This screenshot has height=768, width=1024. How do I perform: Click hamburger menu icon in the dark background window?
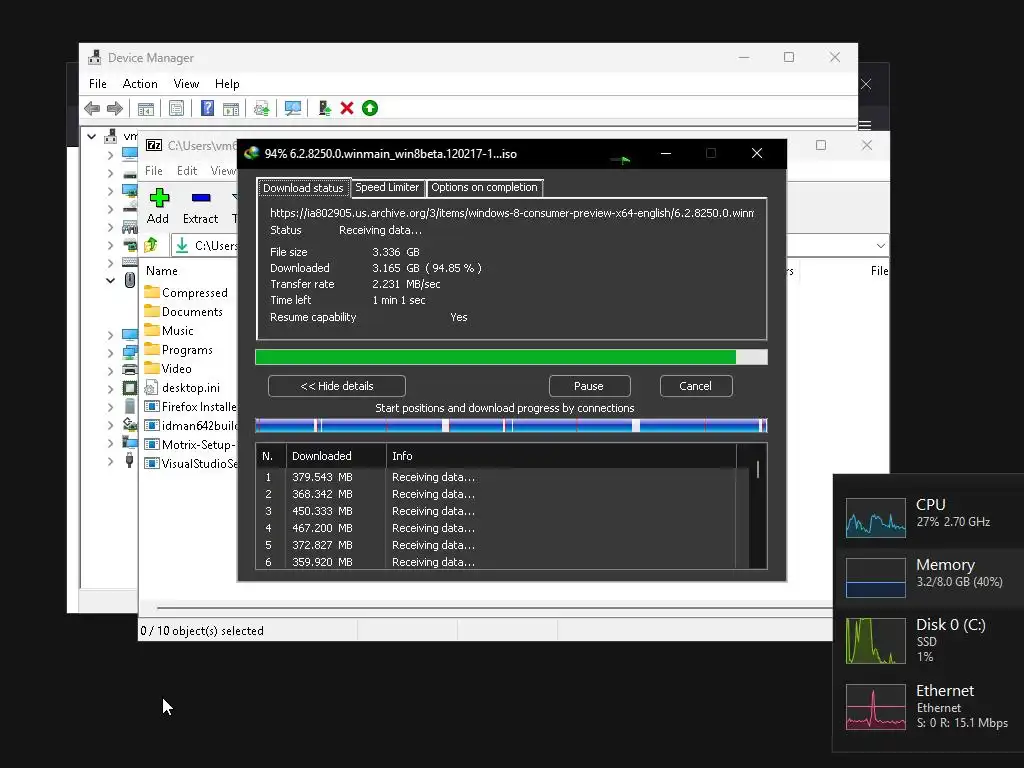pos(865,125)
